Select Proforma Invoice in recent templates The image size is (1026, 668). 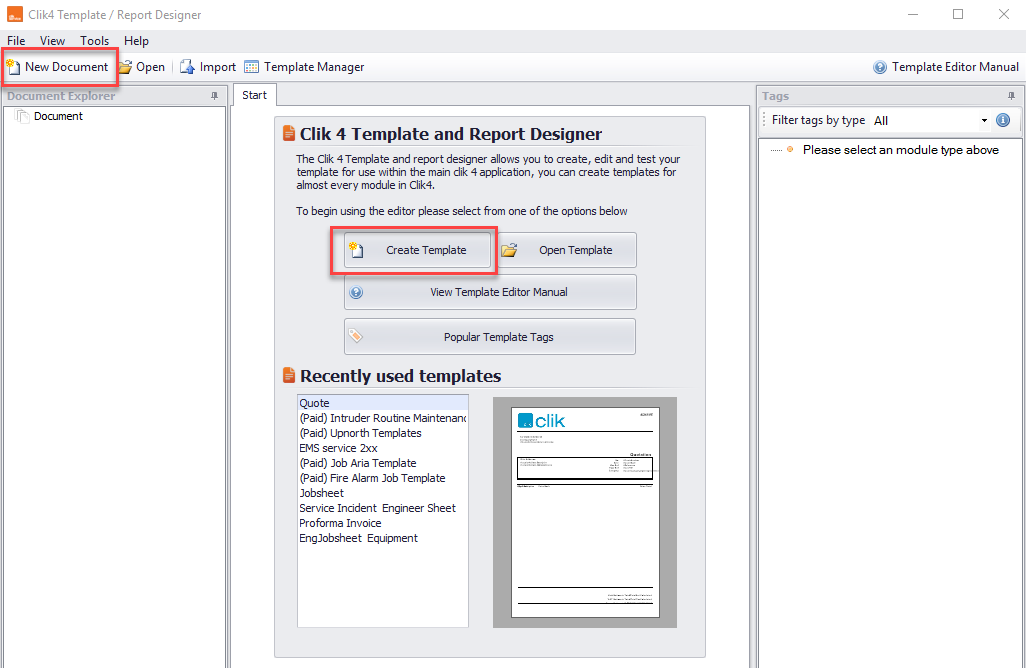[340, 523]
